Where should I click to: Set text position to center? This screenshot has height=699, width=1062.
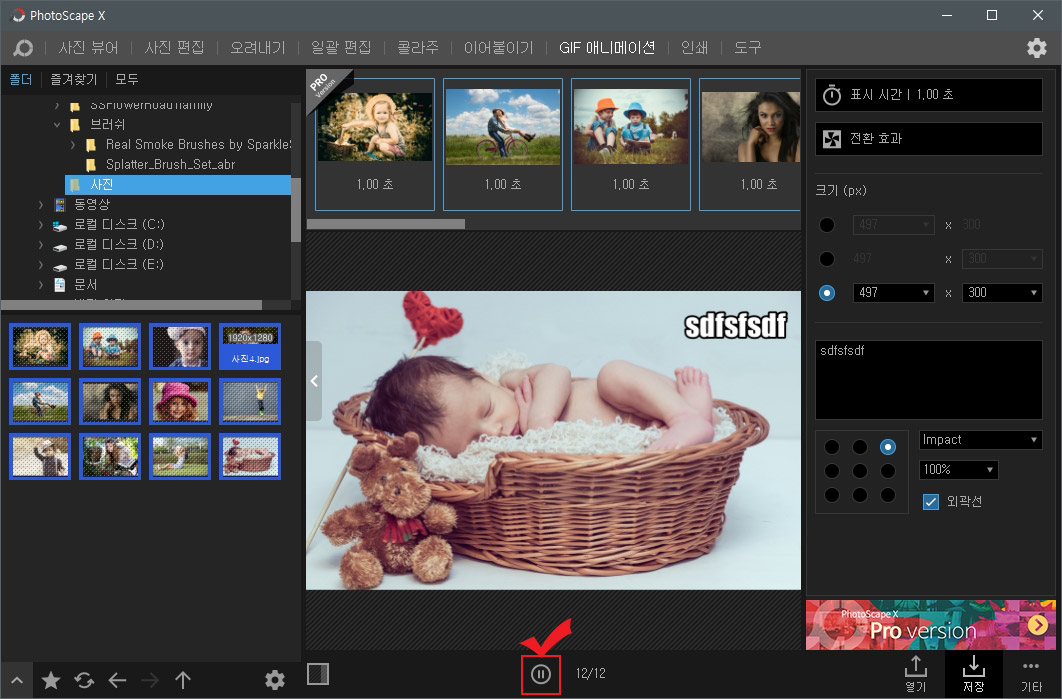coord(860,471)
